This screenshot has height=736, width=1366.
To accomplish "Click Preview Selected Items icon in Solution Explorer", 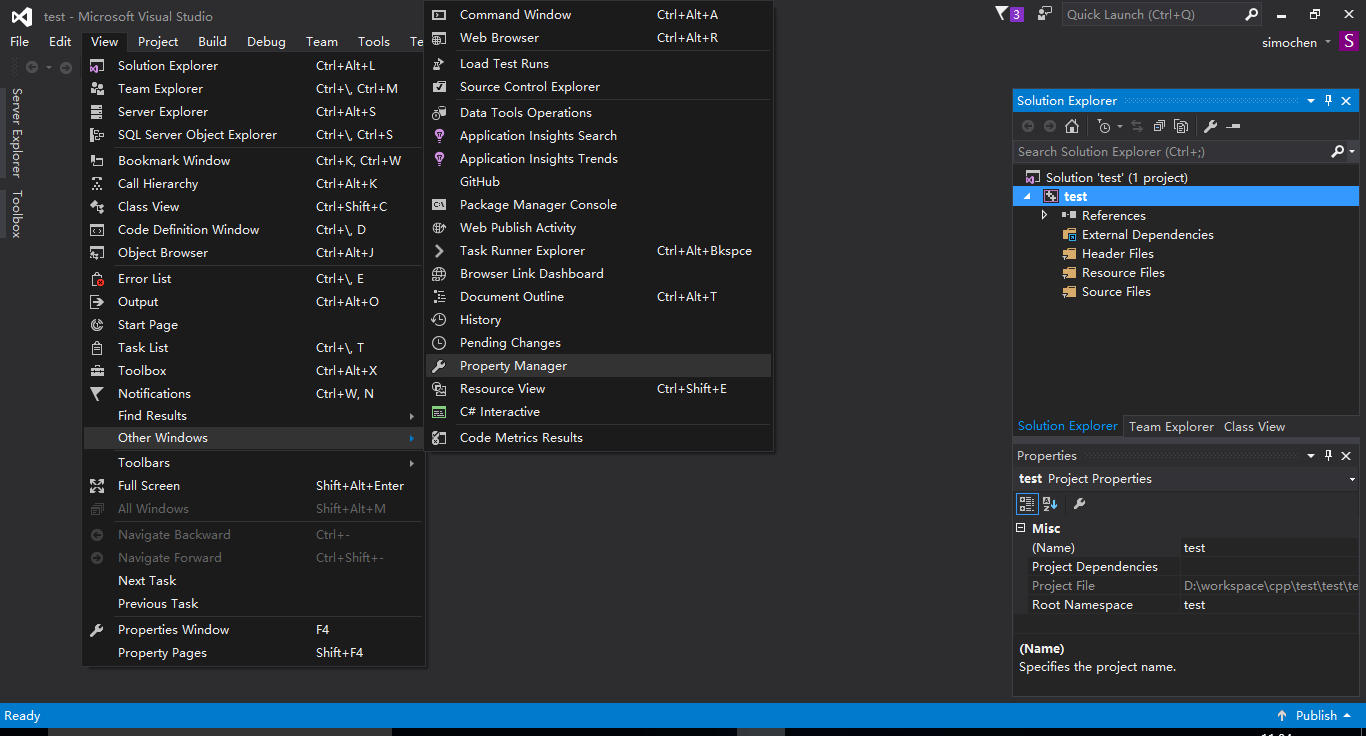I will 1233,126.
